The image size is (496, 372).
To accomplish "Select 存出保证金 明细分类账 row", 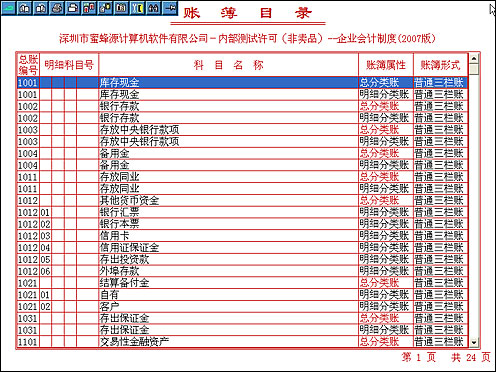I will coord(242,330).
